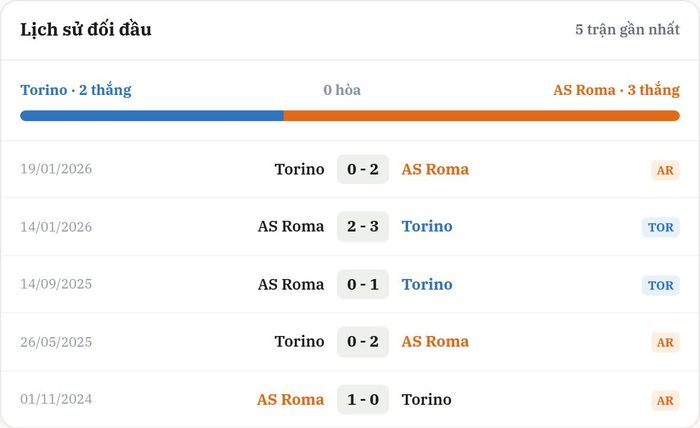Viewport: 700px width, 428px height.
Task: Select the 0 - 1 score box
Action: 363,284
